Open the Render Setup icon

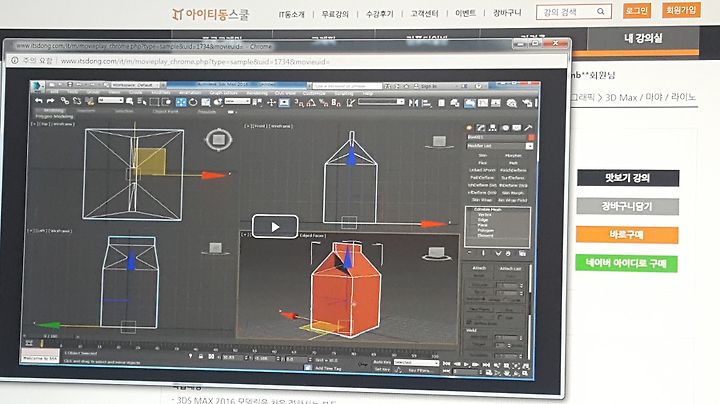pyautogui.click(x=527, y=104)
